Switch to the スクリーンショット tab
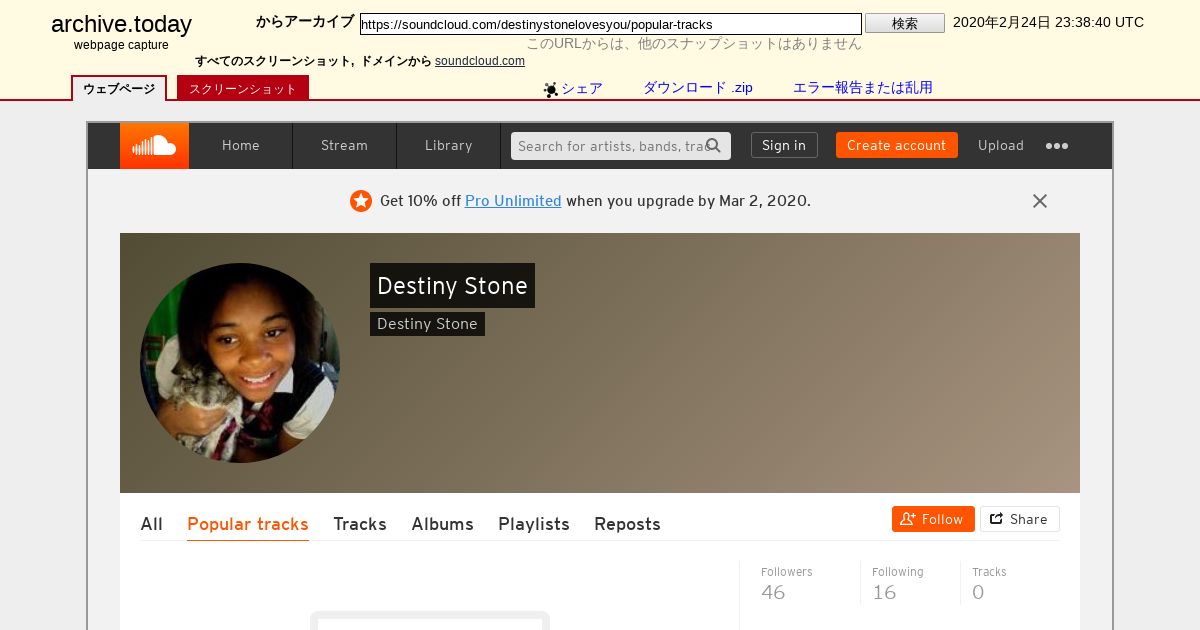 point(243,89)
